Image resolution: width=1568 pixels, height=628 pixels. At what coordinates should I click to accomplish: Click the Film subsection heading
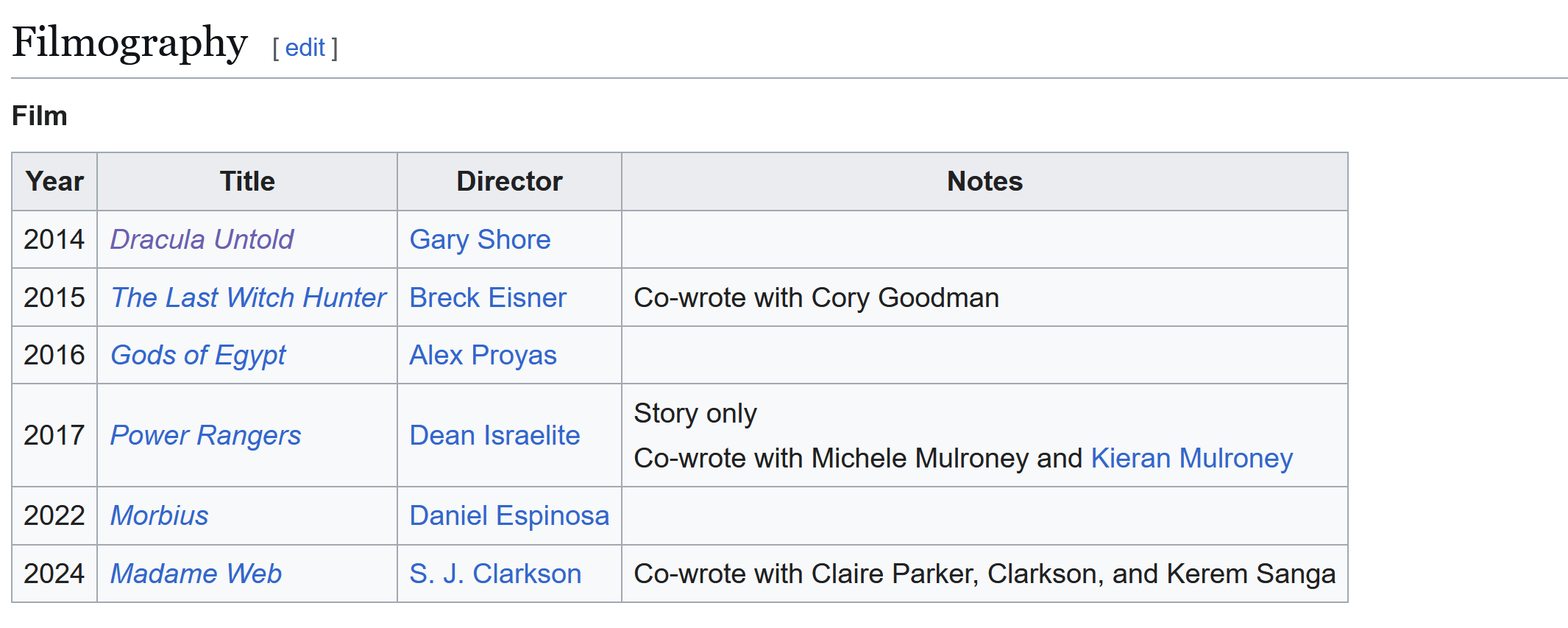click(40, 116)
